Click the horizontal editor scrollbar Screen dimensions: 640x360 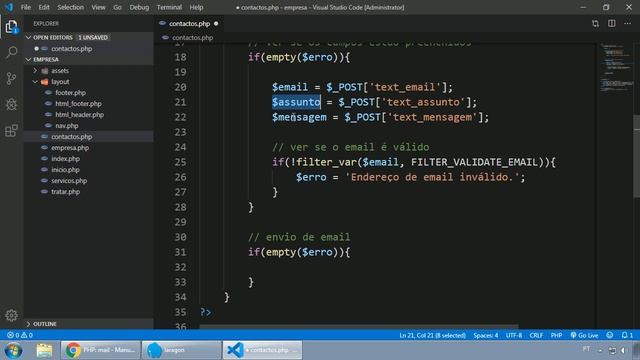tap(359, 327)
